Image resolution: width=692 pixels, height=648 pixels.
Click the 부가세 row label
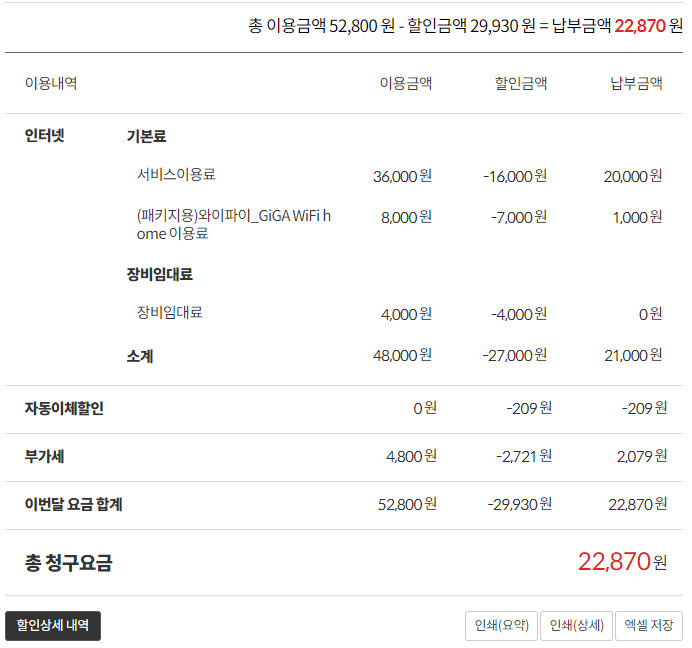45,456
